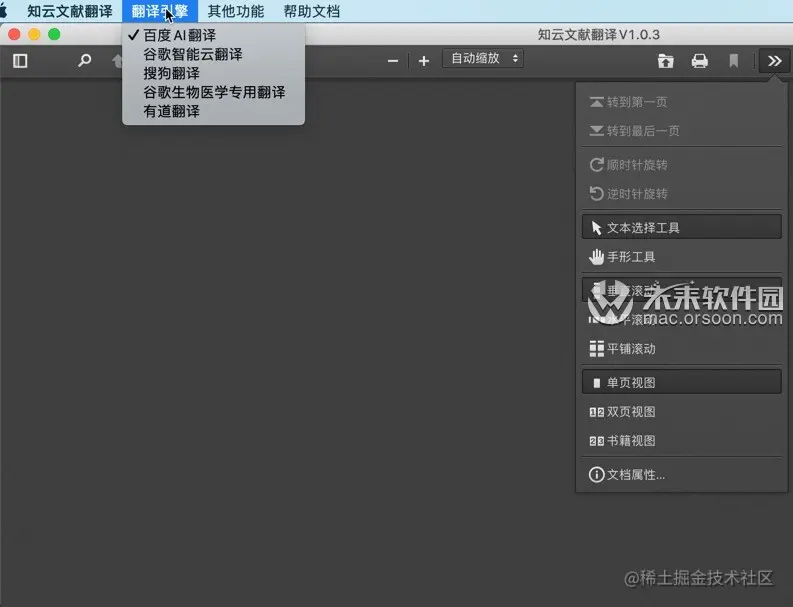Click the print icon
Image resolution: width=793 pixels, height=607 pixels.
click(699, 61)
